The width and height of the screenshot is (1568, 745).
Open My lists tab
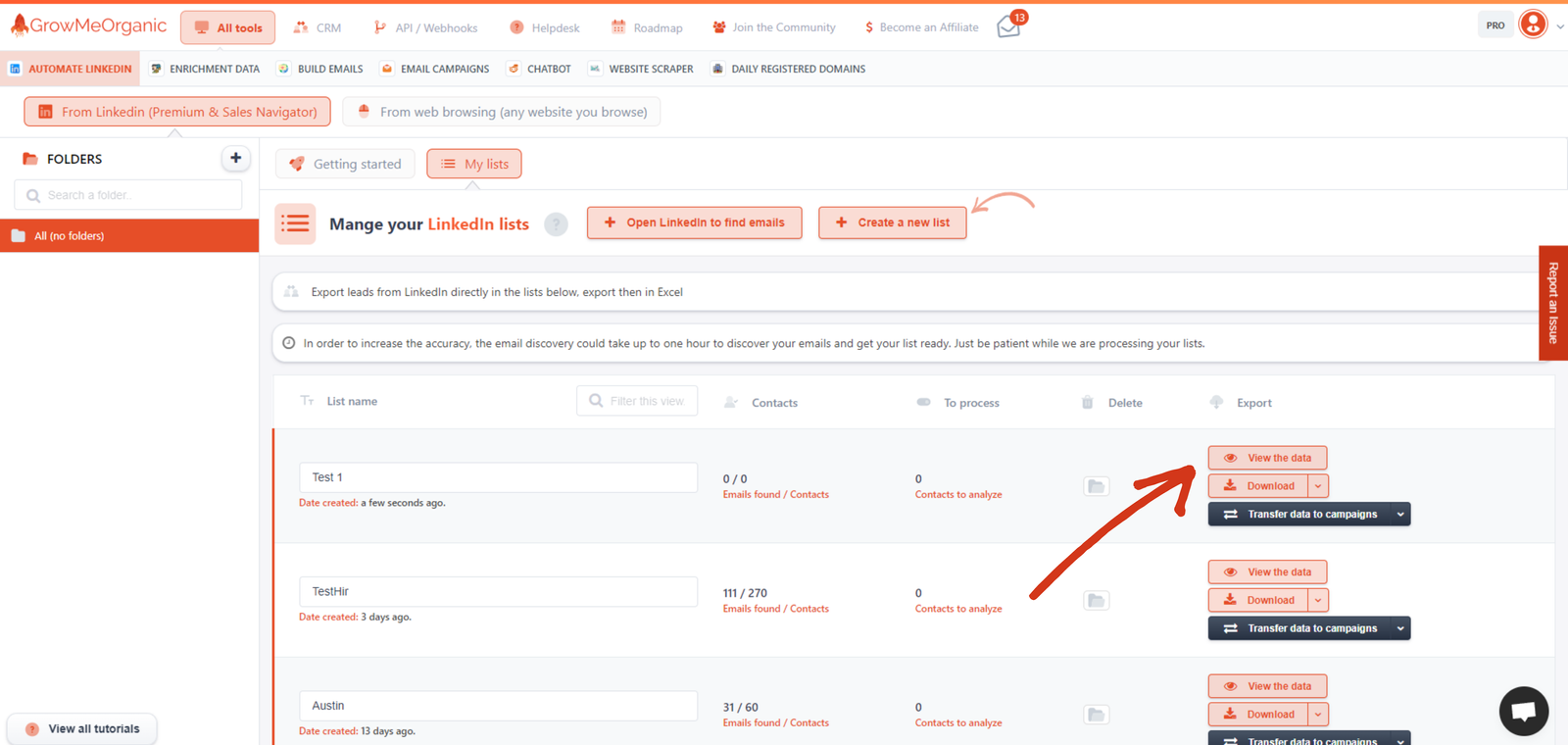[474, 164]
